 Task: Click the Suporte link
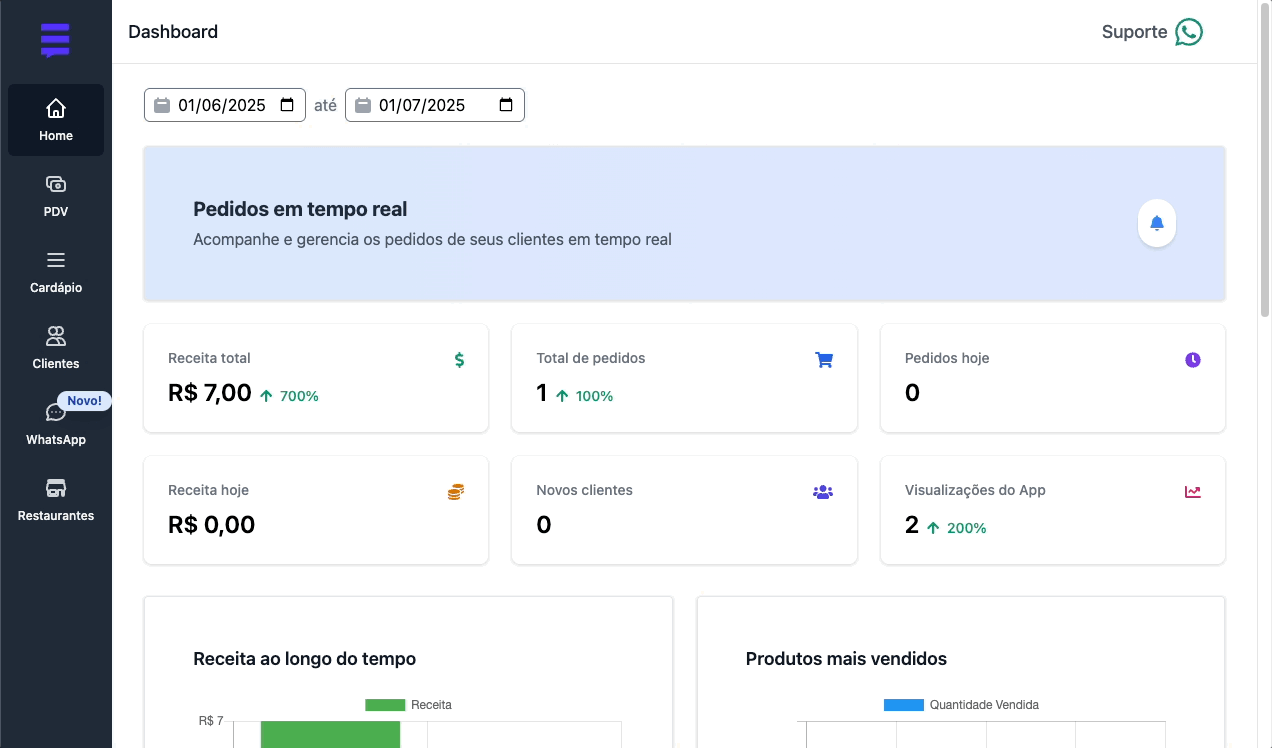(x=1134, y=32)
